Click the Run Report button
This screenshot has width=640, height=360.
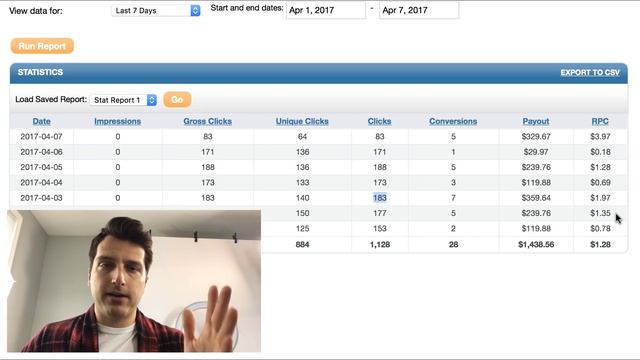click(x=42, y=46)
